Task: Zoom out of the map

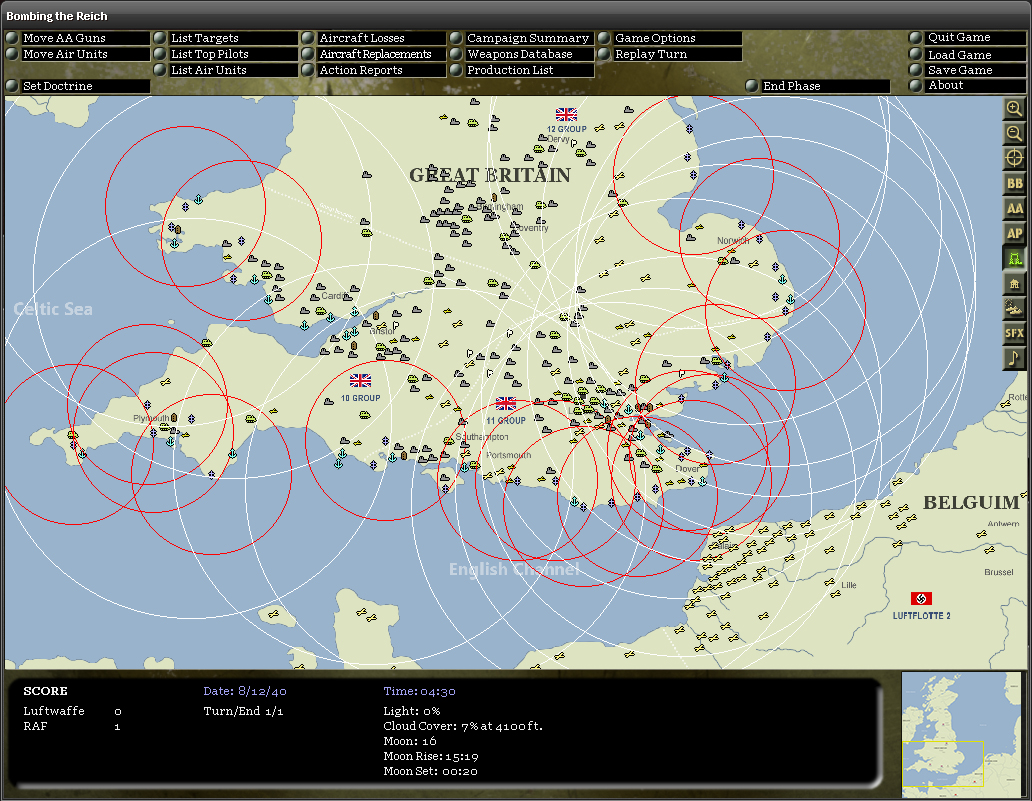Action: [1014, 134]
